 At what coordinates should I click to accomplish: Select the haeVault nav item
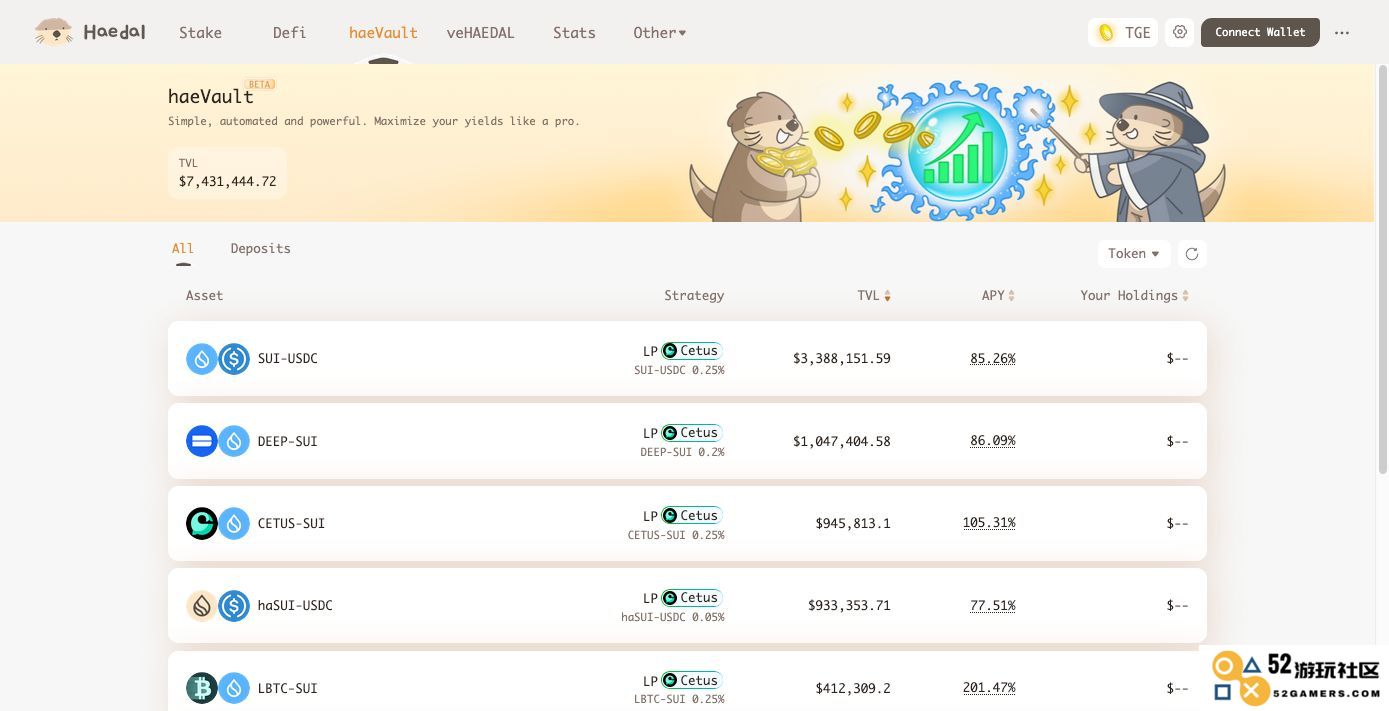point(383,33)
